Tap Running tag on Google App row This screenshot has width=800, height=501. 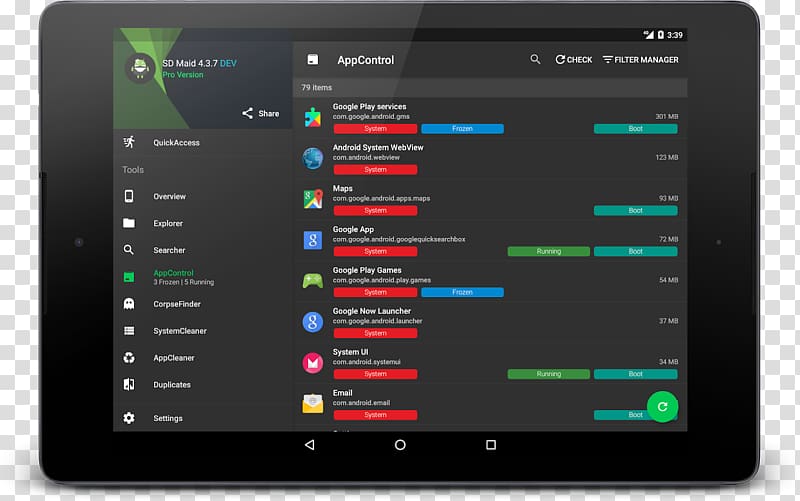[x=549, y=251]
